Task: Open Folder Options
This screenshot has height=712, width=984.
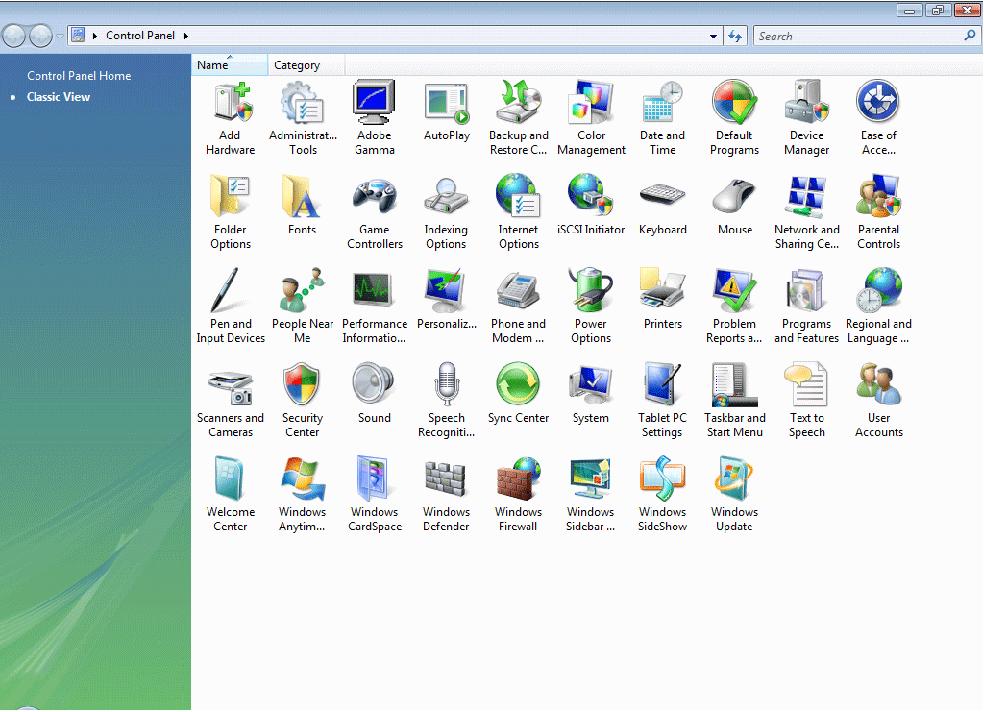Action: (x=230, y=211)
